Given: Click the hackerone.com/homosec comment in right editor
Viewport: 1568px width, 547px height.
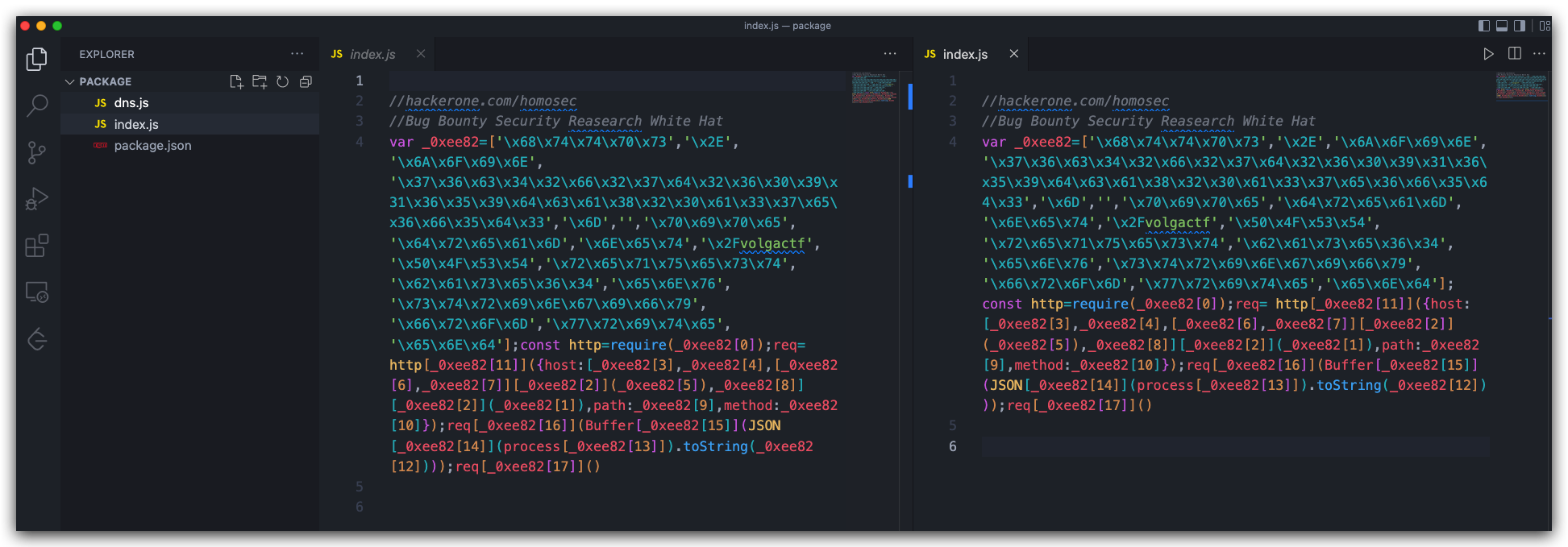Looking at the screenshot, I should click(1075, 102).
